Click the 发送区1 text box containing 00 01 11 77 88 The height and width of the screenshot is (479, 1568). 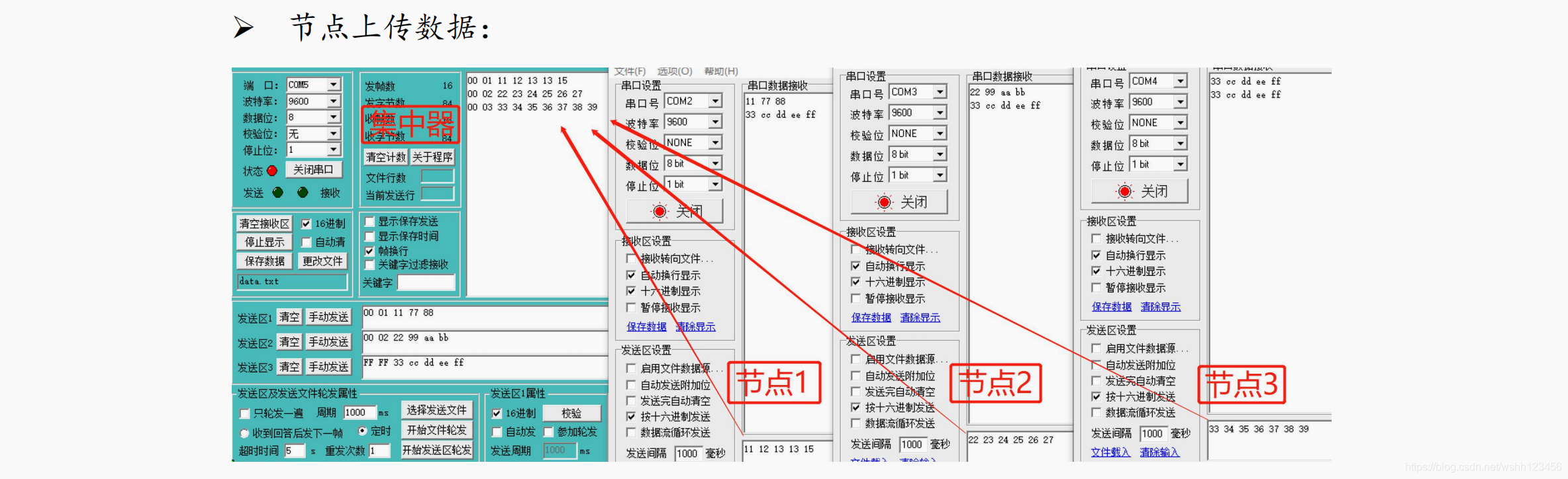[485, 318]
